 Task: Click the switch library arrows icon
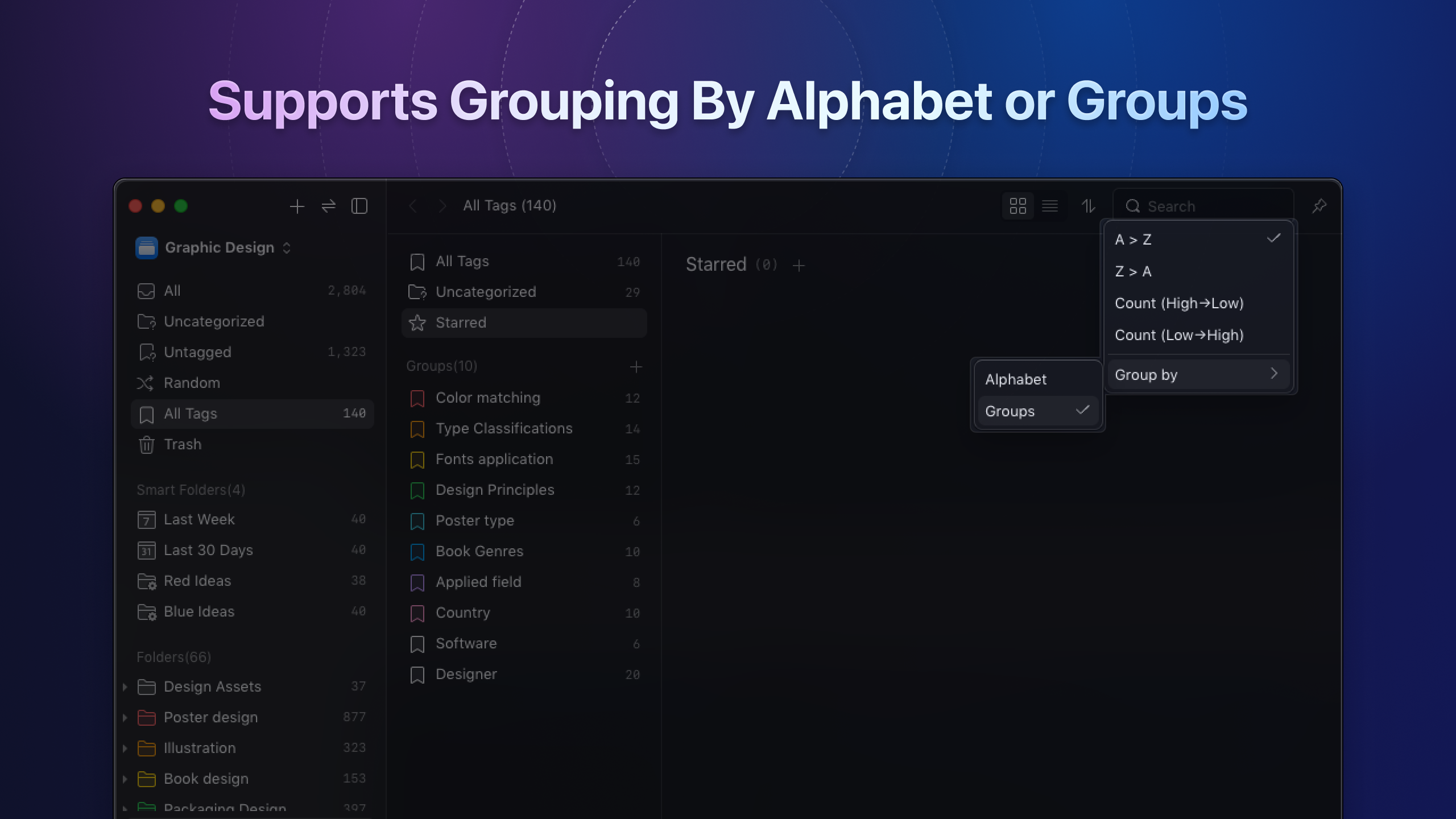pyautogui.click(x=328, y=206)
